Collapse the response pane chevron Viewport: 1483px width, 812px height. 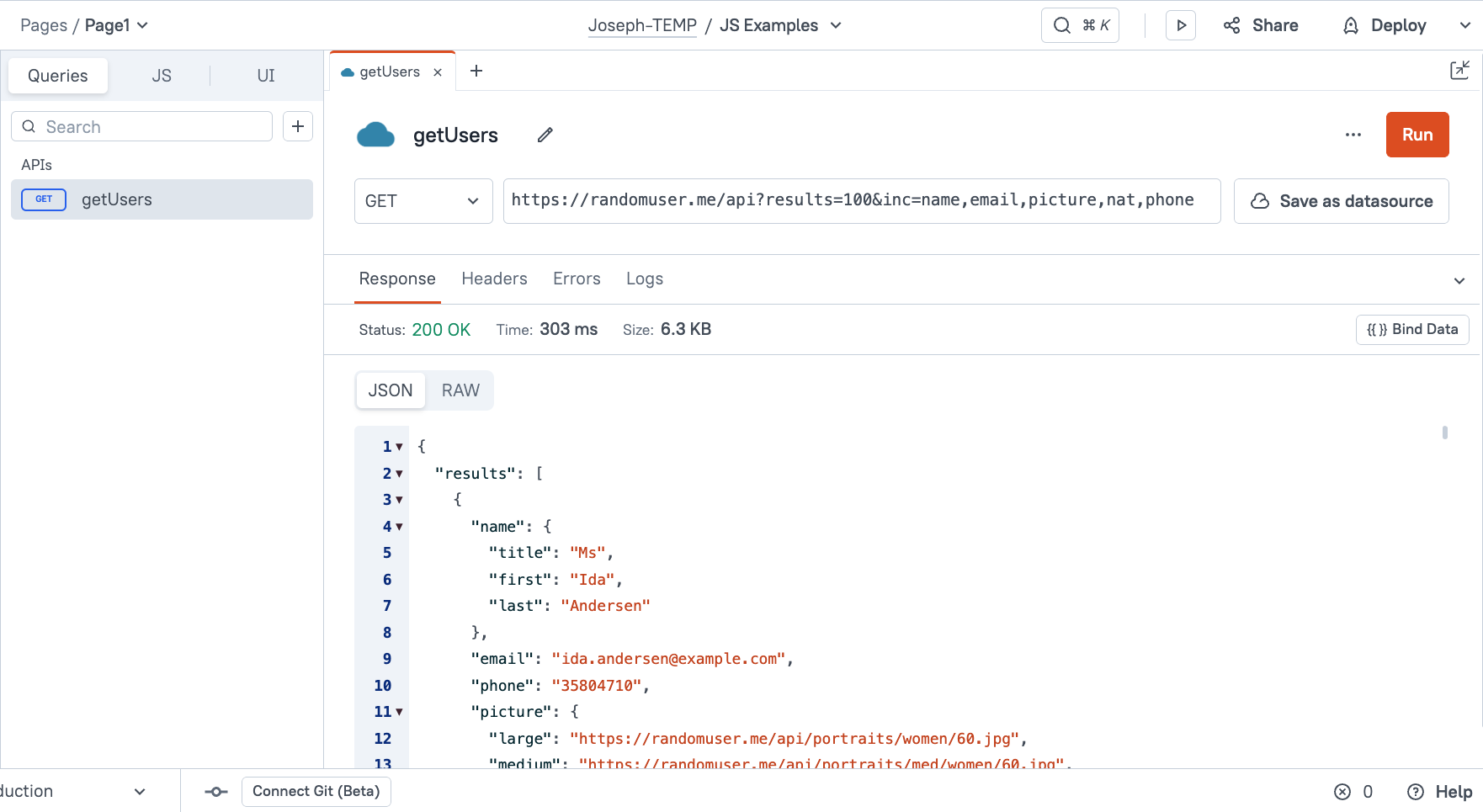(1459, 280)
